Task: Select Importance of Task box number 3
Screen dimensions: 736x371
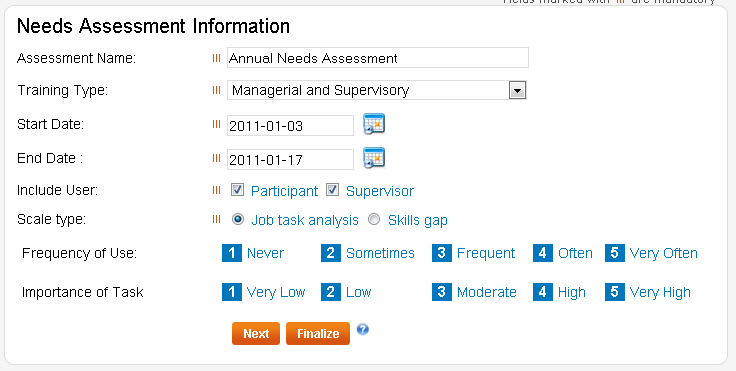Action: 442,292
